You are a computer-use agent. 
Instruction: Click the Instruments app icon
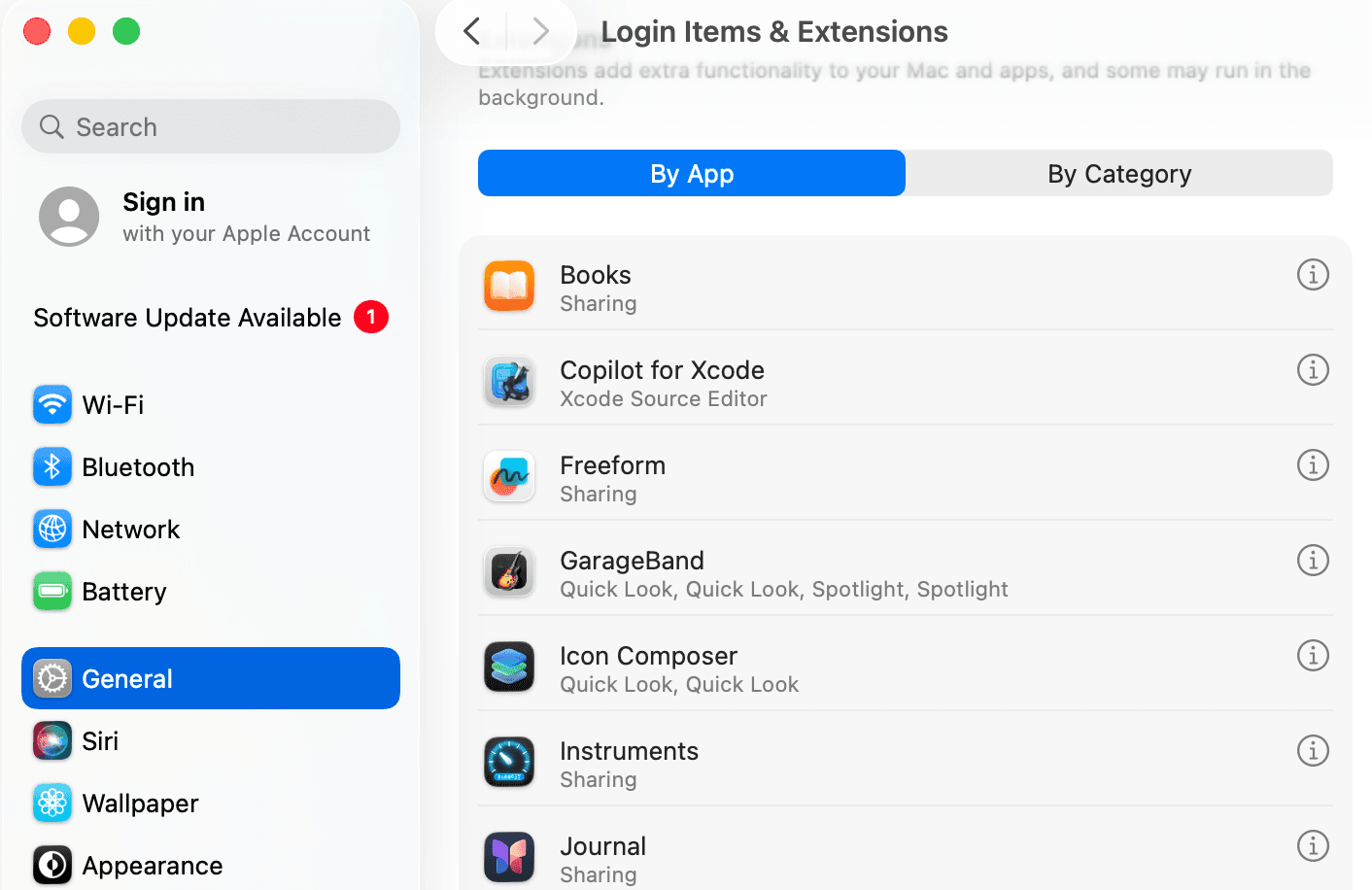pyautogui.click(x=509, y=762)
